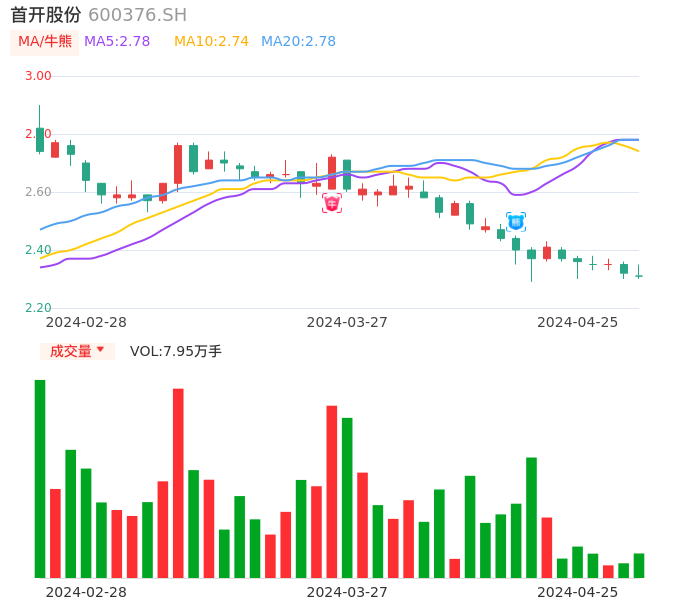Screen dimensions: 686x606
Task: Click the VOL:7.95万手 volume readout
Action: coord(176,351)
